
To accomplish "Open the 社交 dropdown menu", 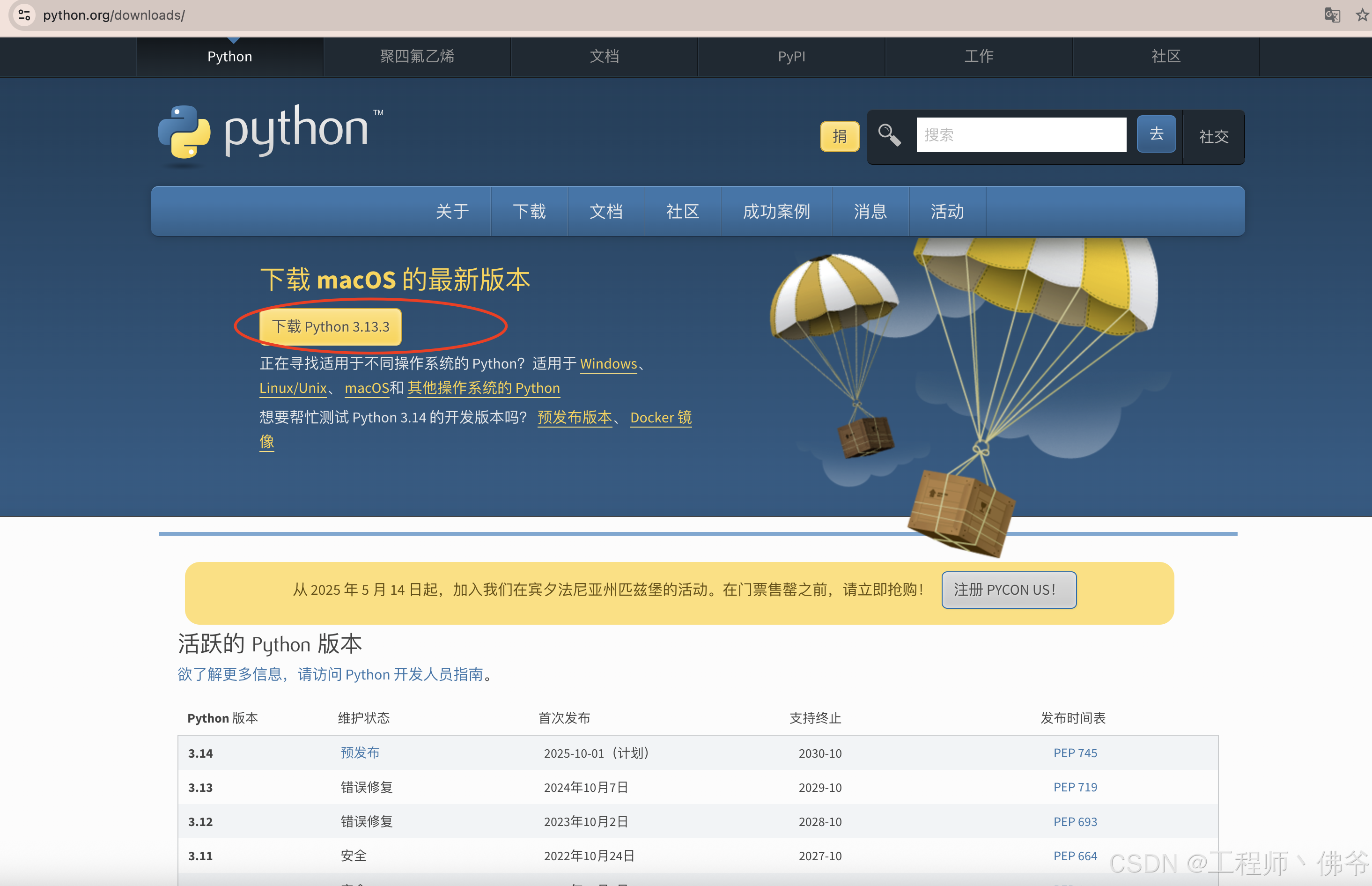I will [x=1213, y=137].
